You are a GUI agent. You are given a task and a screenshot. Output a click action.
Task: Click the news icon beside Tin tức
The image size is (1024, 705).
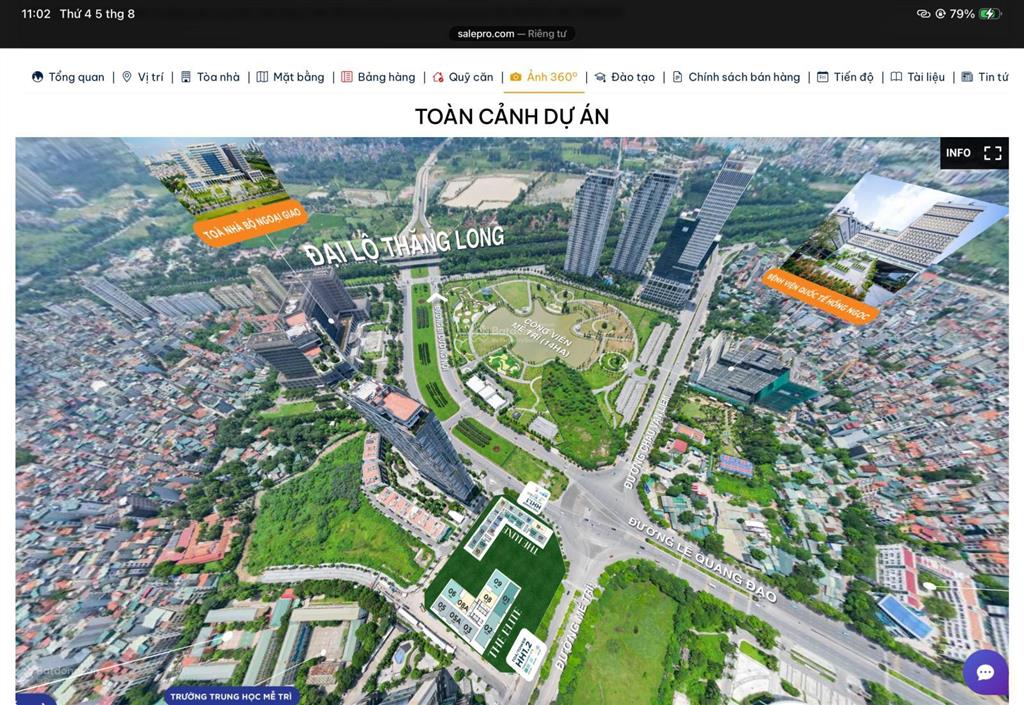click(x=967, y=77)
